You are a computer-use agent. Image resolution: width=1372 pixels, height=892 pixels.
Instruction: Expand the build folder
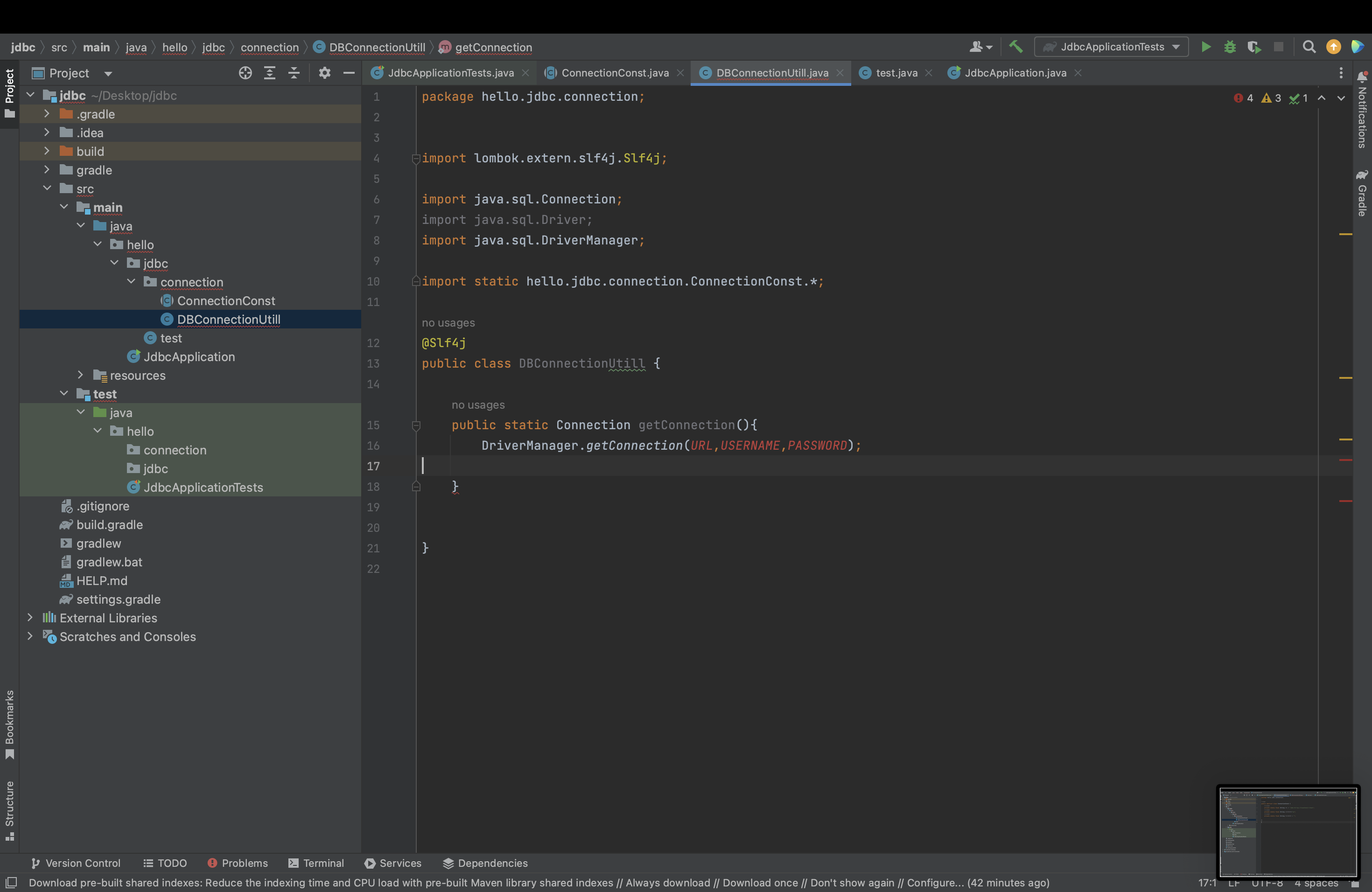pos(47,151)
